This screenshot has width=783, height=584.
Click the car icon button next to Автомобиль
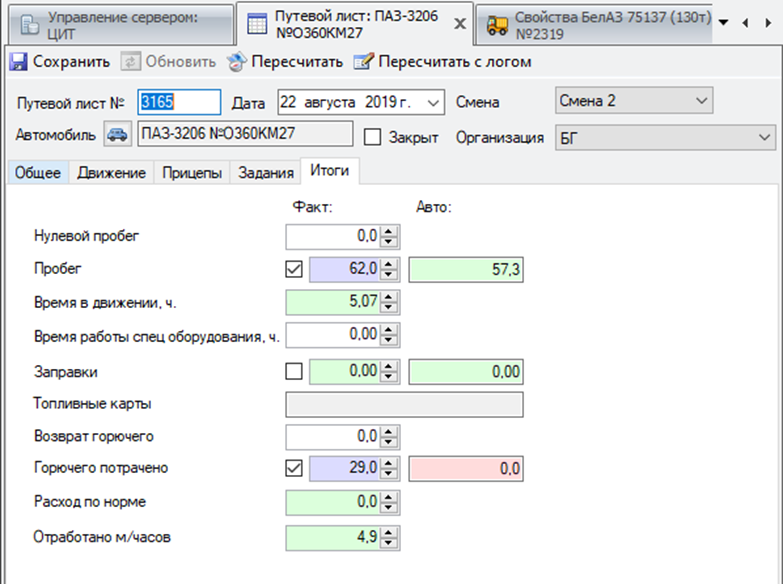[x=118, y=135]
